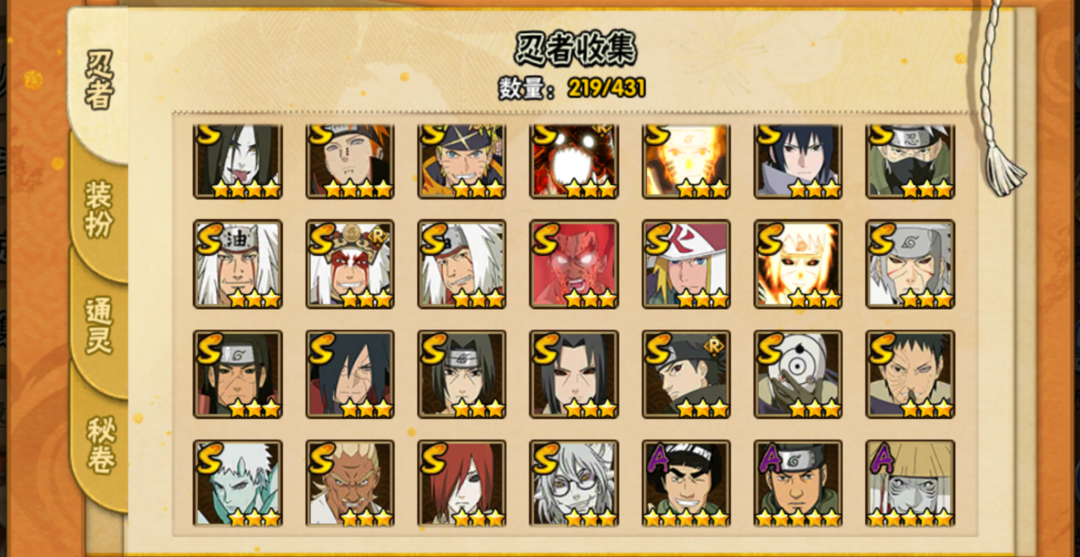Switch to the 通灵 tab
The width and height of the screenshot is (1080, 557).
(98, 325)
